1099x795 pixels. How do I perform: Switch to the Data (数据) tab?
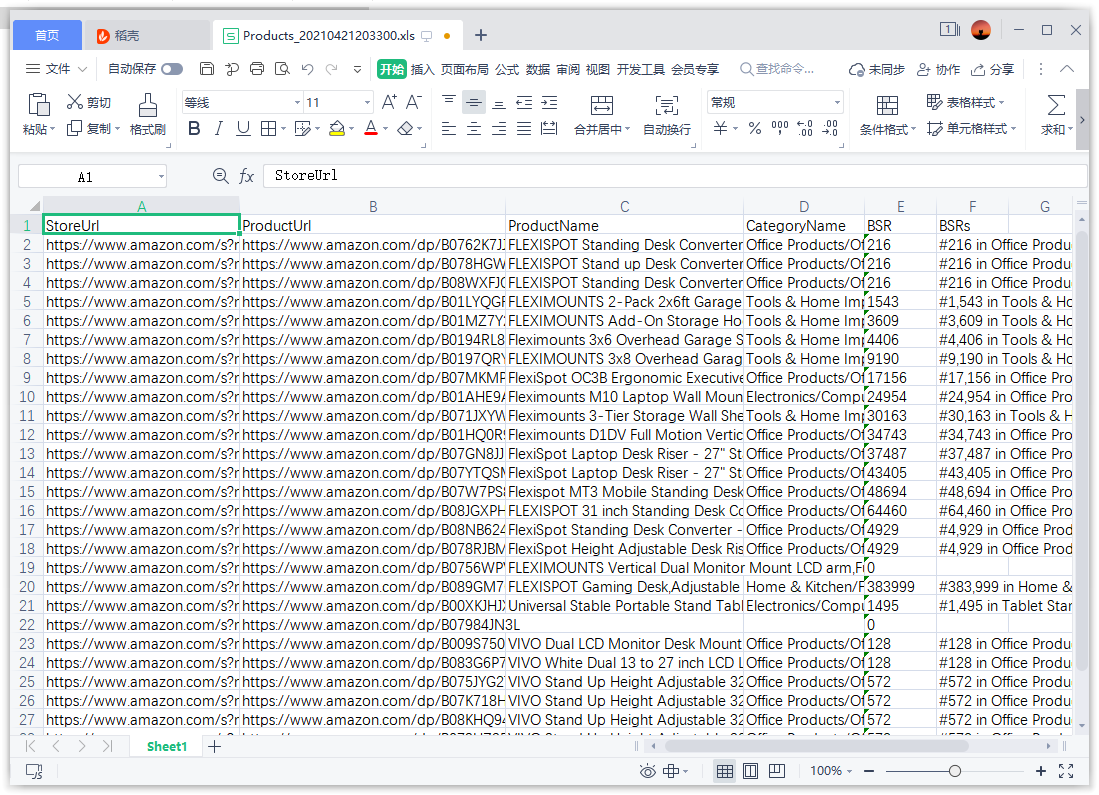pos(538,69)
